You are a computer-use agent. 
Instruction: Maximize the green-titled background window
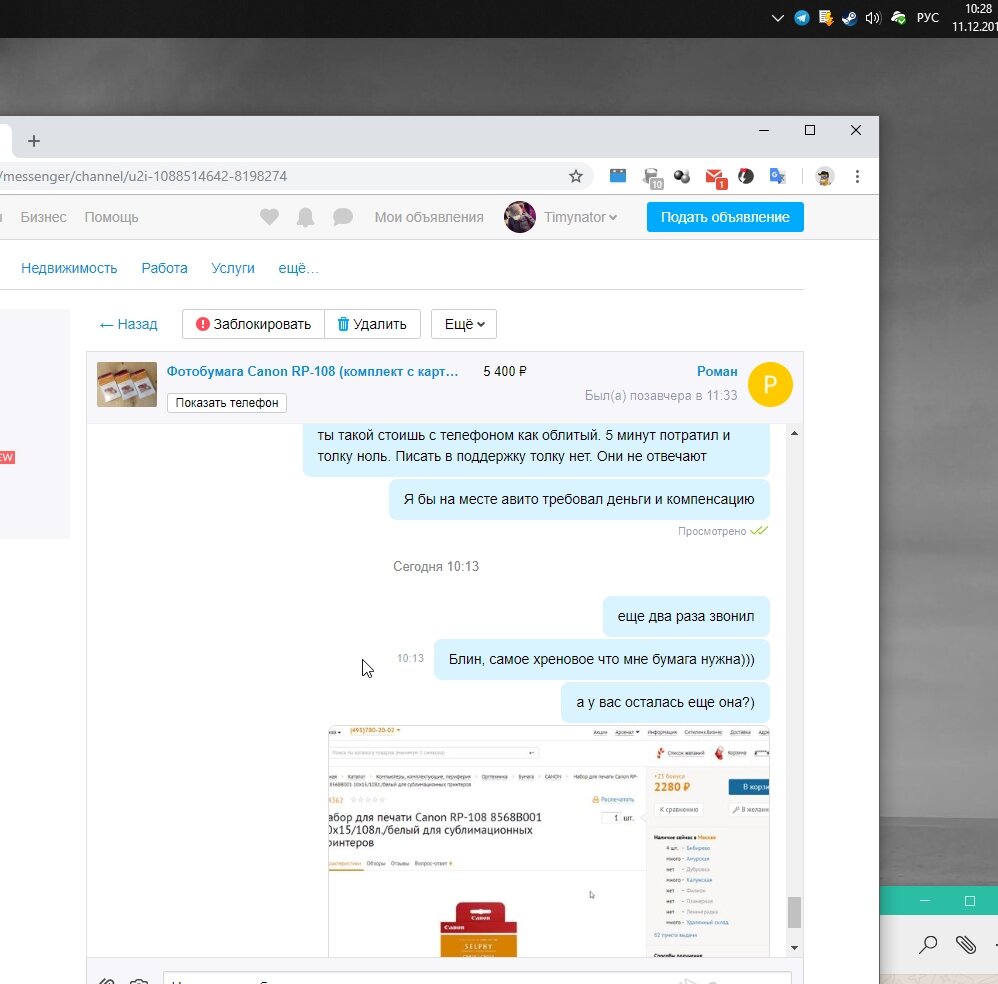pyautogui.click(x=969, y=901)
